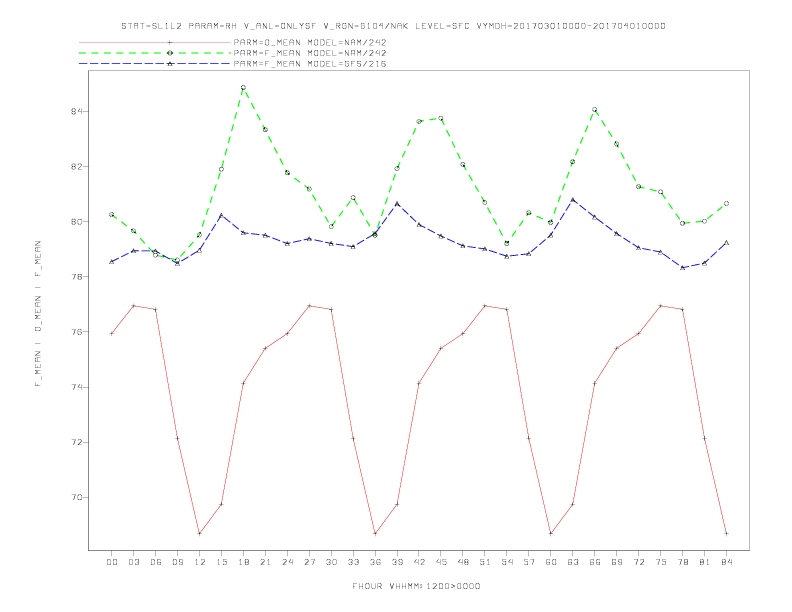Click the x-axis tick label 12

[200, 562]
